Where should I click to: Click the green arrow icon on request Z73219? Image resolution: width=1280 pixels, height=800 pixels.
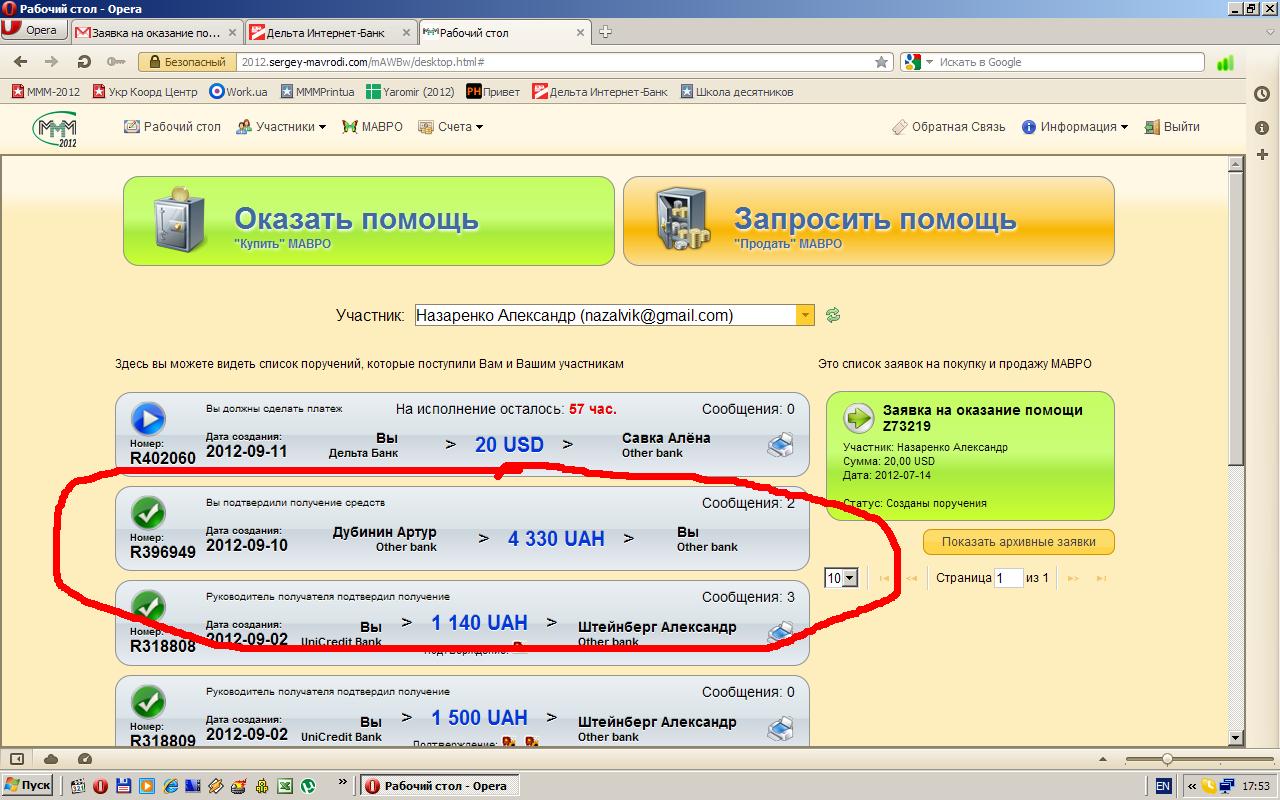[x=858, y=416]
